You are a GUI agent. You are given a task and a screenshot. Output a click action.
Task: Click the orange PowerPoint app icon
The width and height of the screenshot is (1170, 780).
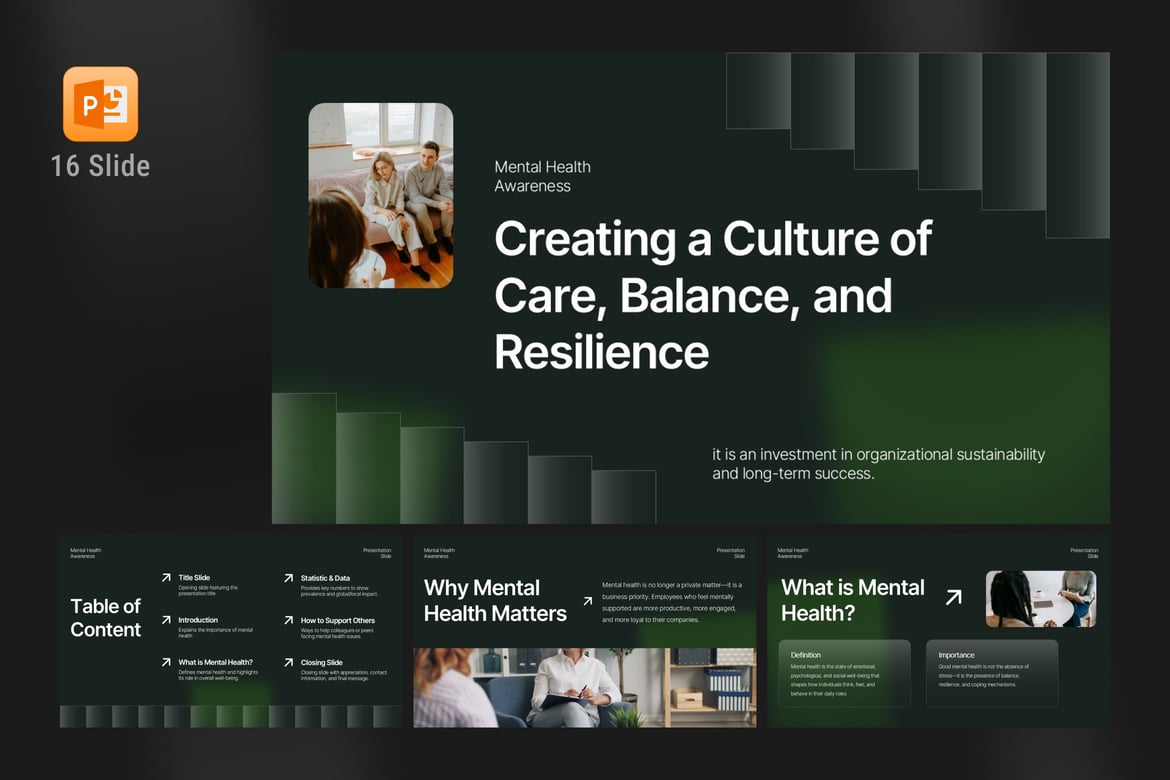point(101,104)
